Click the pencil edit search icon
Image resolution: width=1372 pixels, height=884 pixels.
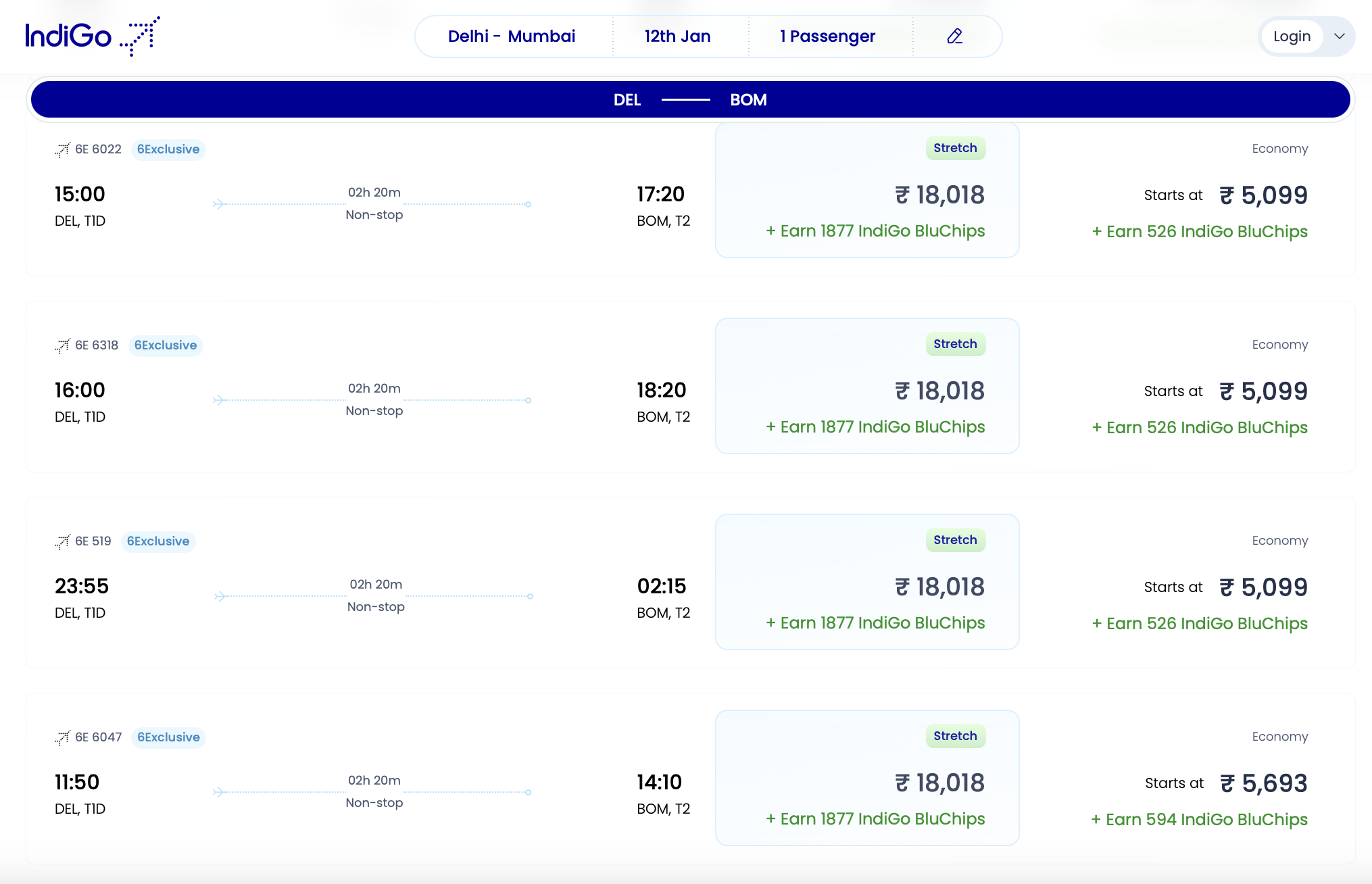955,36
